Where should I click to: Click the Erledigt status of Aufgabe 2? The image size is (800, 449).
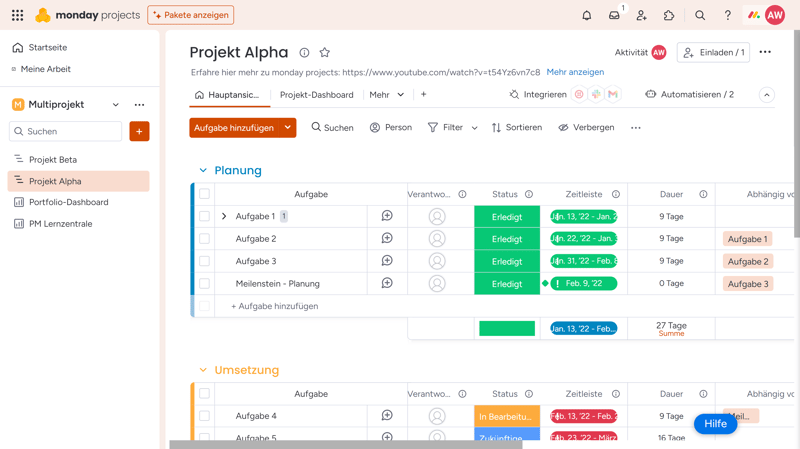point(507,239)
